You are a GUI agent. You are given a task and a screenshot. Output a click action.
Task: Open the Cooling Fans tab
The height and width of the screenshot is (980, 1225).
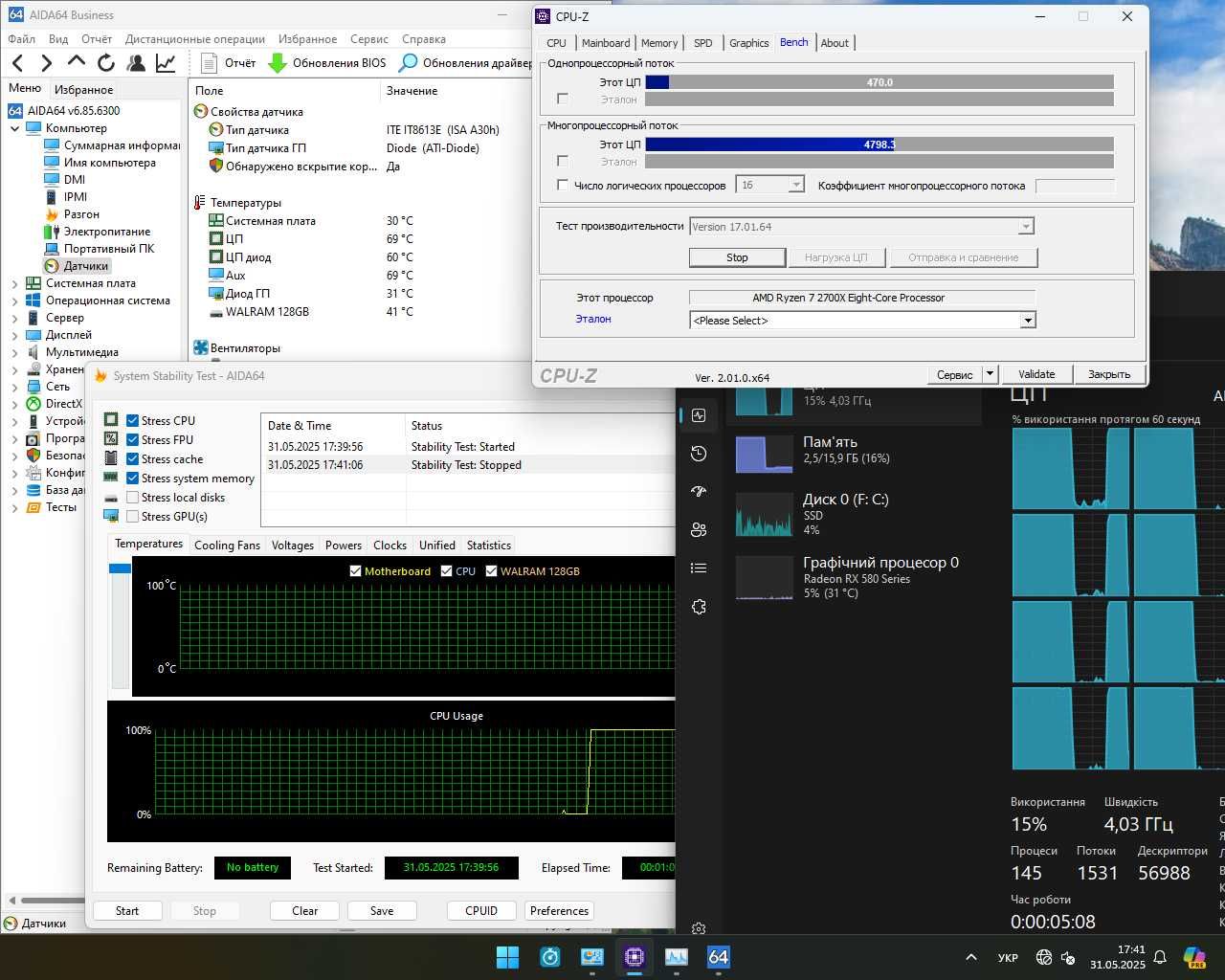(227, 546)
